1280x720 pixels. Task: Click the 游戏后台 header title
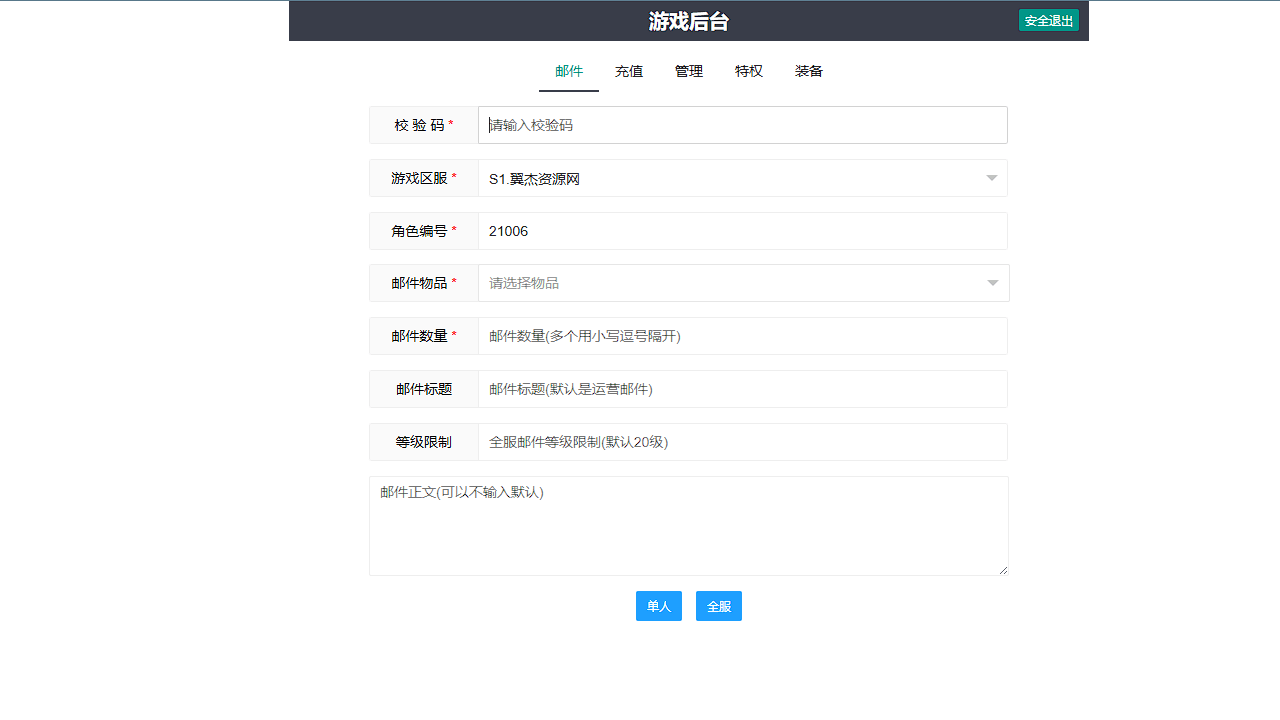(688, 20)
